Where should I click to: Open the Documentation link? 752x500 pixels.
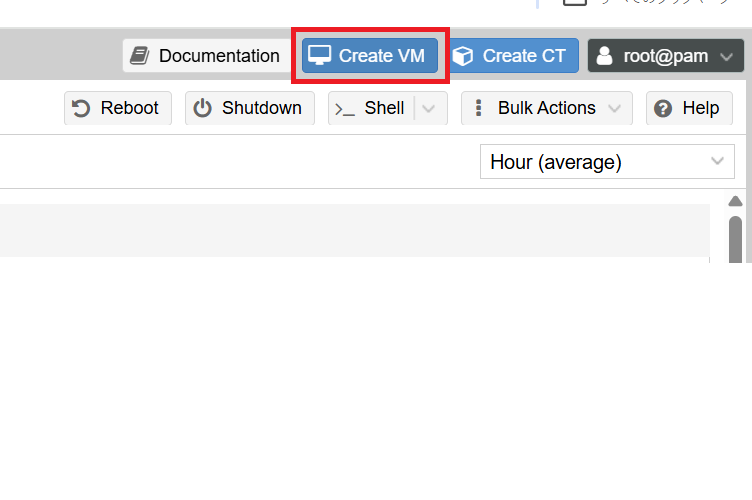pyautogui.click(x=218, y=56)
